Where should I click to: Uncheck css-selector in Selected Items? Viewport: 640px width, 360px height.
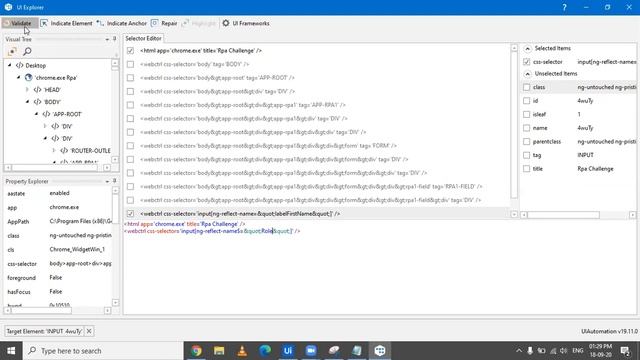pos(527,62)
